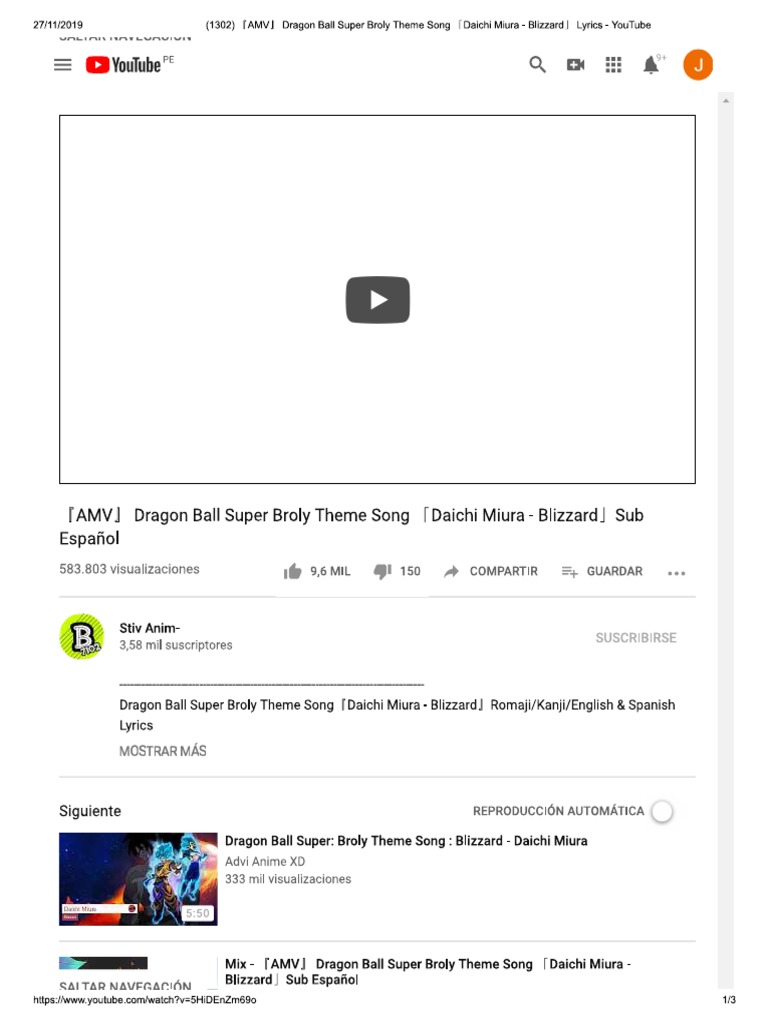Viewport: 768px width, 1024px height.
Task: Open the three-dot more actions menu
Action: tap(677, 573)
